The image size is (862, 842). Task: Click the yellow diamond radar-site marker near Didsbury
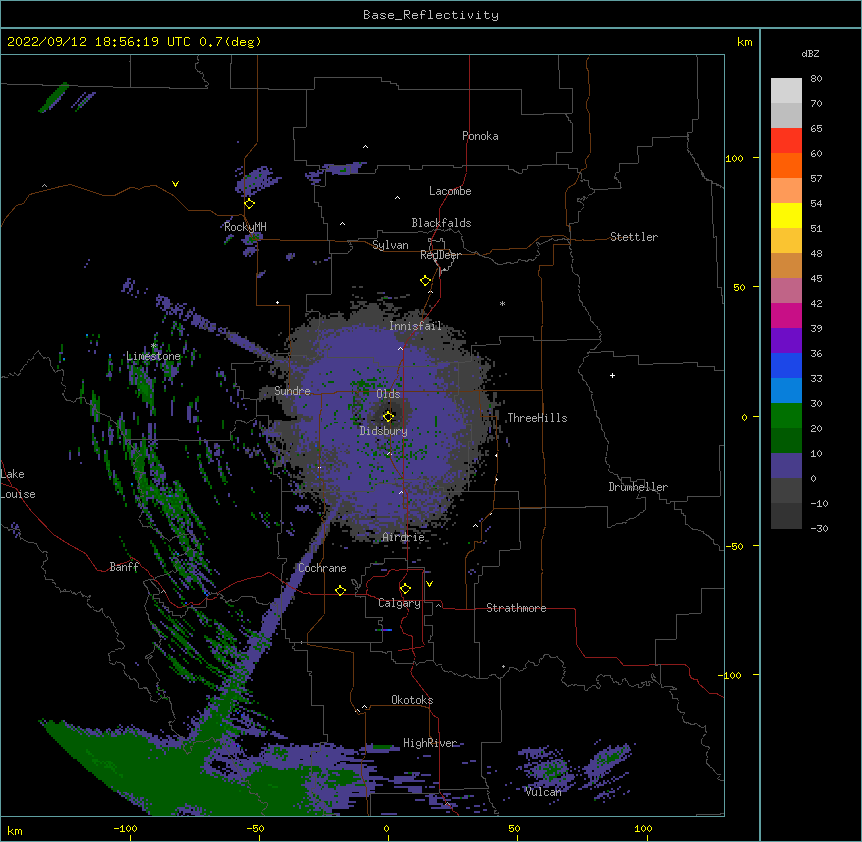coord(388,416)
